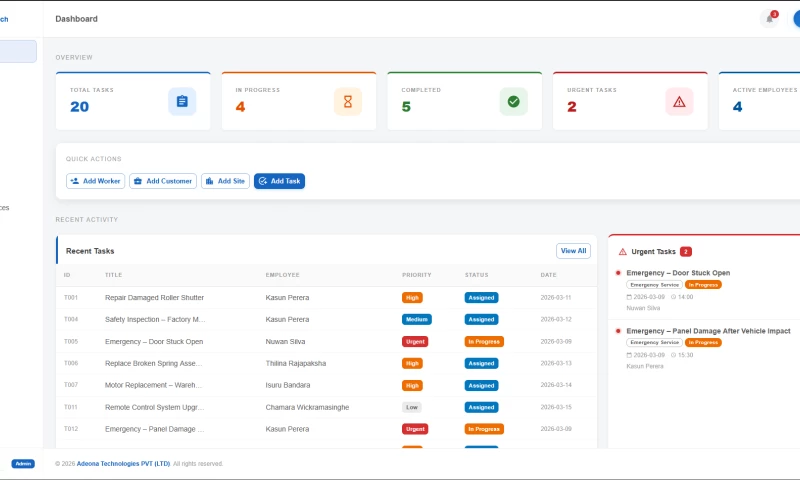Click the In Progress status badge in T012 row
The height and width of the screenshot is (480, 800).
coord(484,429)
